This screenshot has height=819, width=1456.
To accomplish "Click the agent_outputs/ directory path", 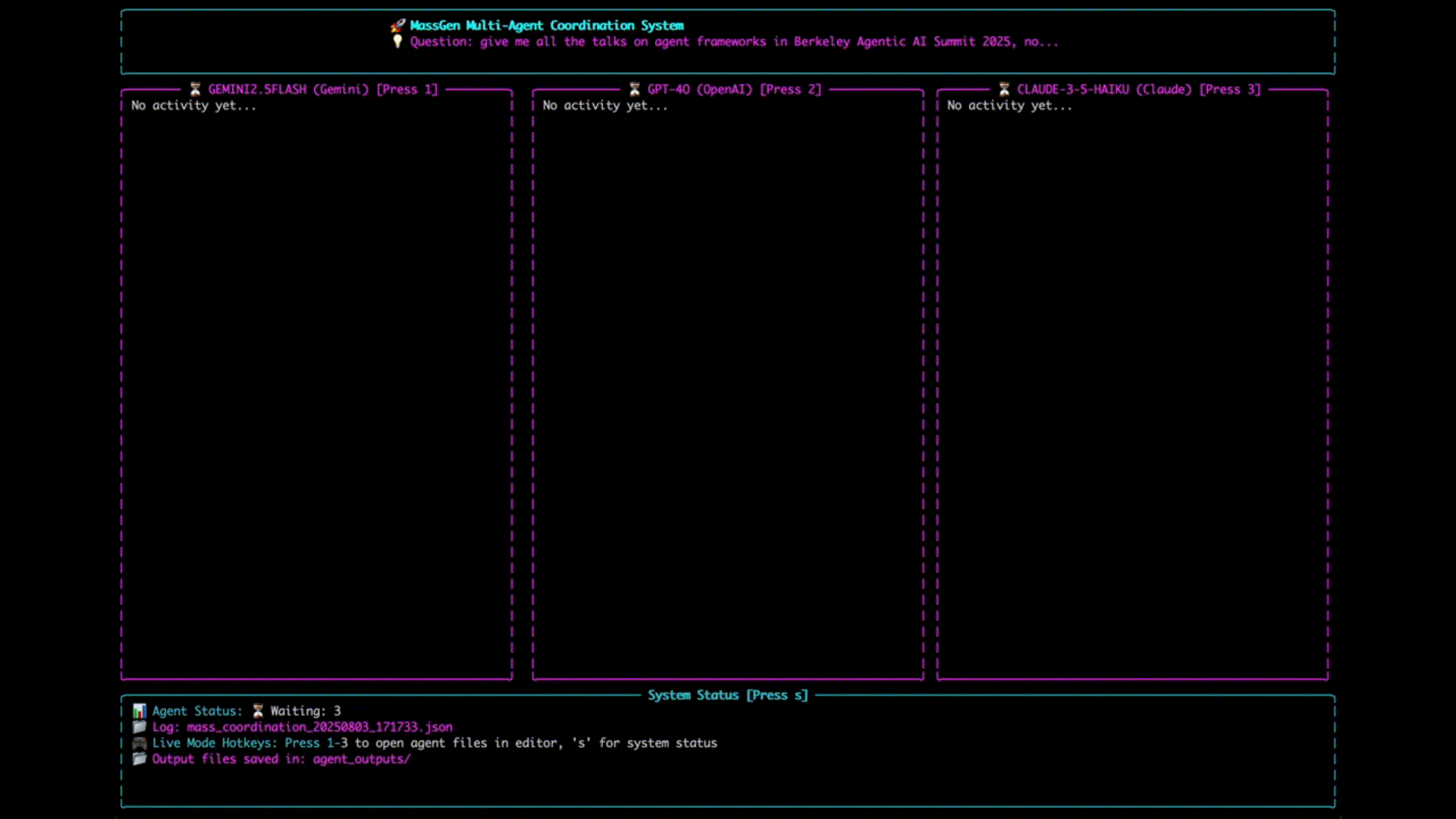I will click(362, 759).
